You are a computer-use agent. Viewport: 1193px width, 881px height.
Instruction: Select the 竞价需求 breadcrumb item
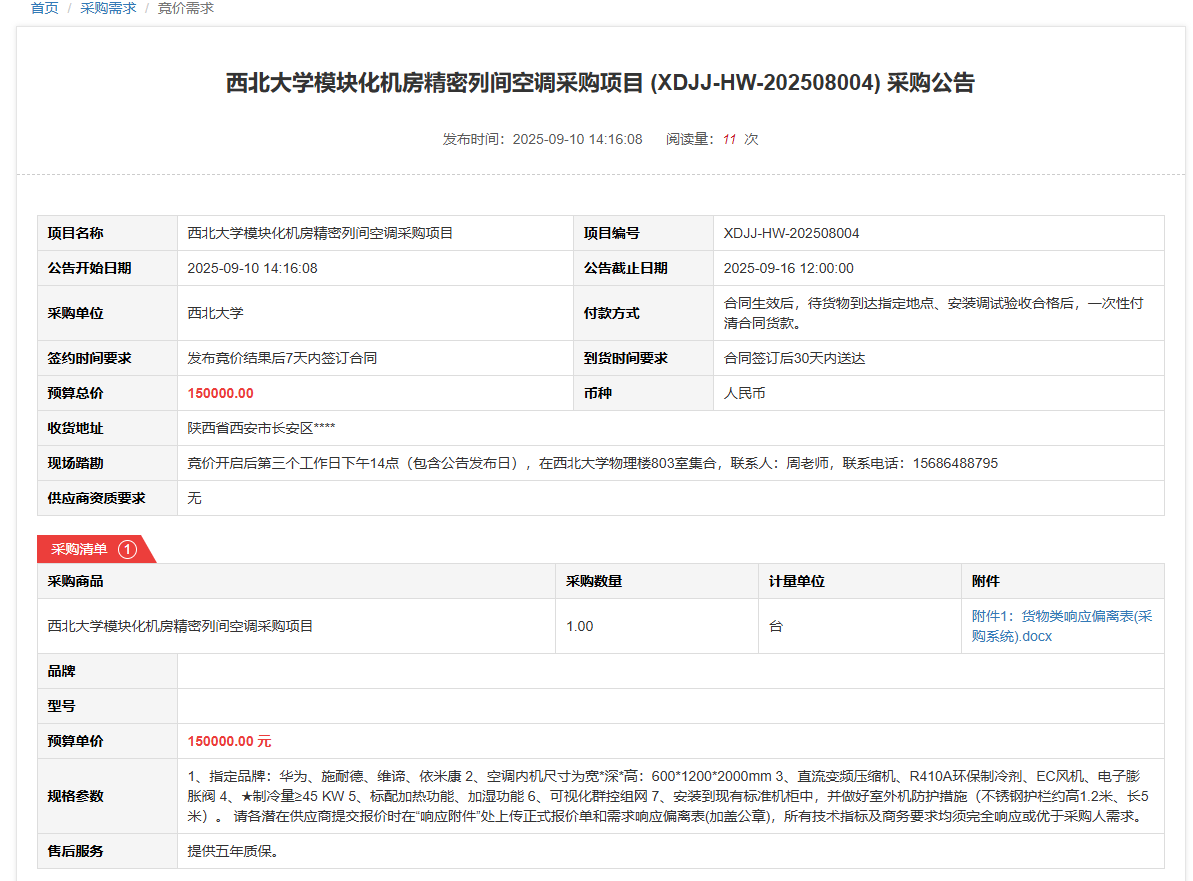click(x=185, y=8)
